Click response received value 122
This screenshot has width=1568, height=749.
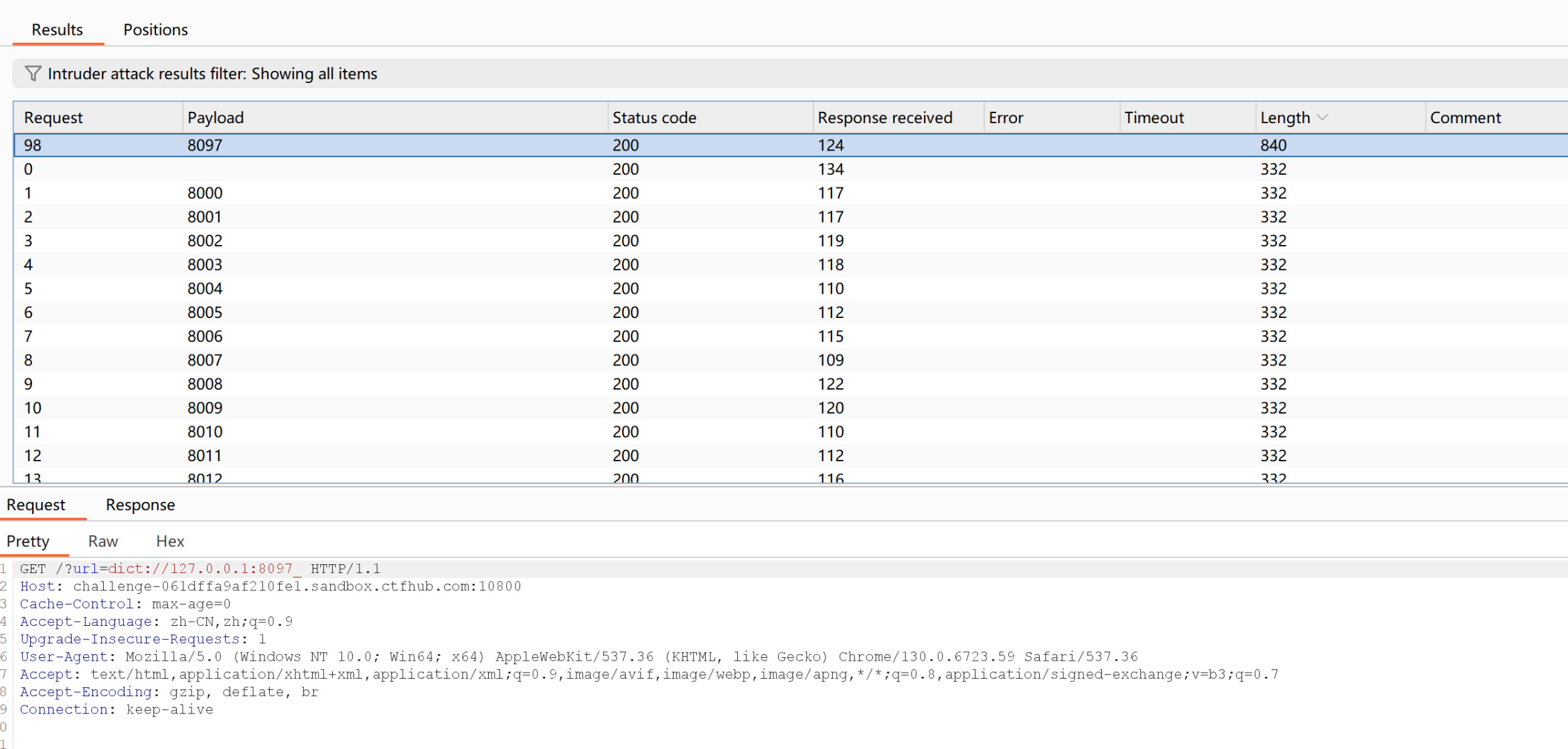(831, 384)
